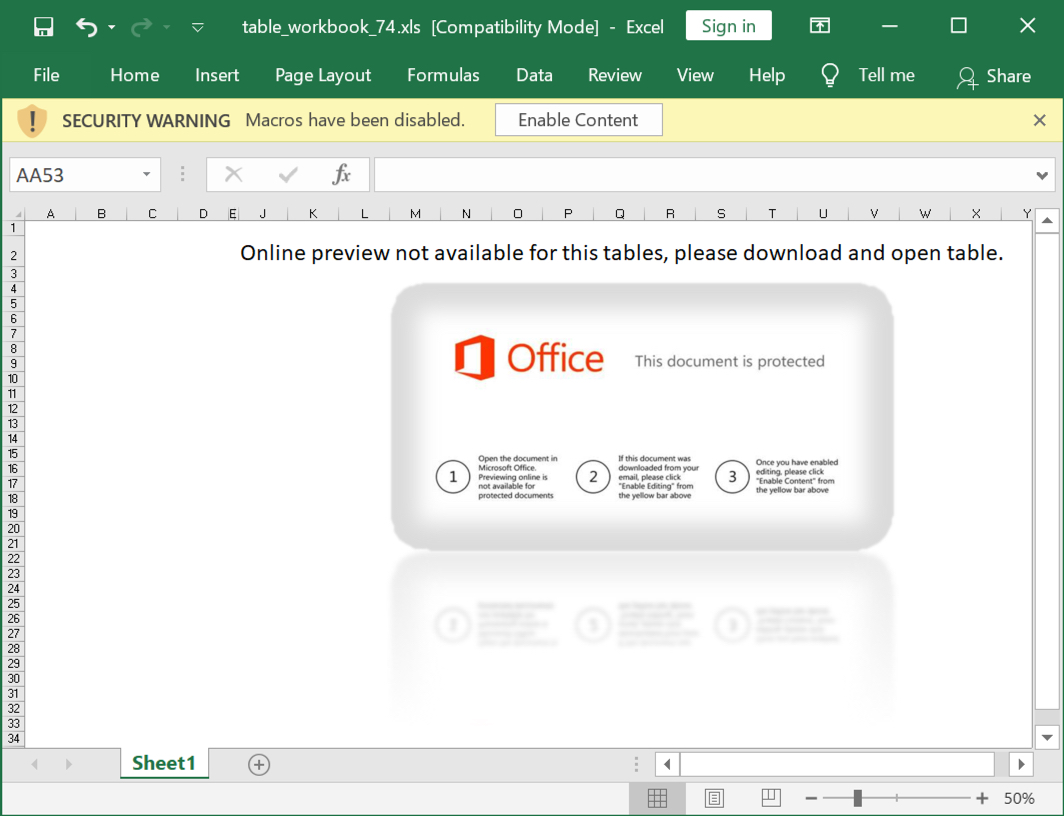Click the 50% zoom level text
The image size is (1064, 816).
coord(1019,798)
